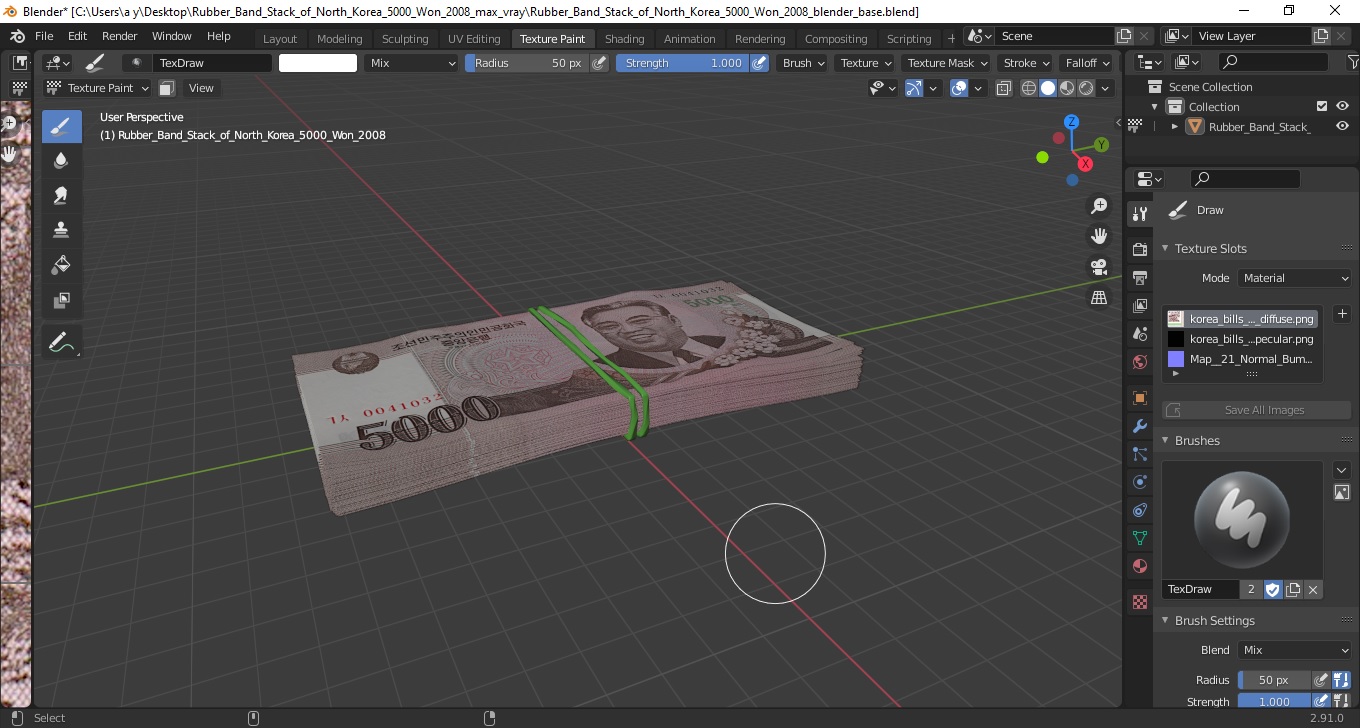The height and width of the screenshot is (728, 1360).
Task: Unlink the TexDraw brush with X button
Action: [x=1313, y=590]
